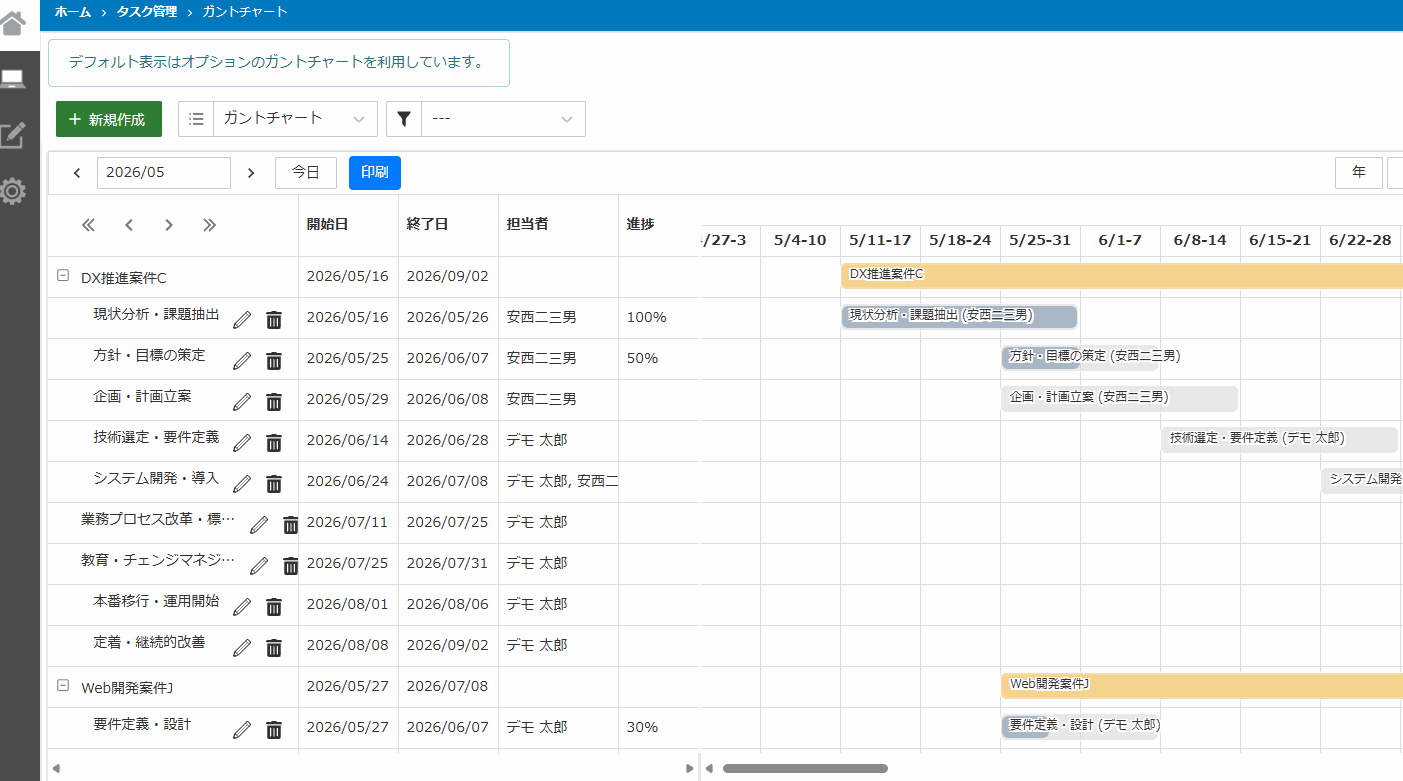Open the settings gear in the sidebar
Image resolution: width=1403 pixels, height=781 pixels.
pyautogui.click(x=12, y=190)
